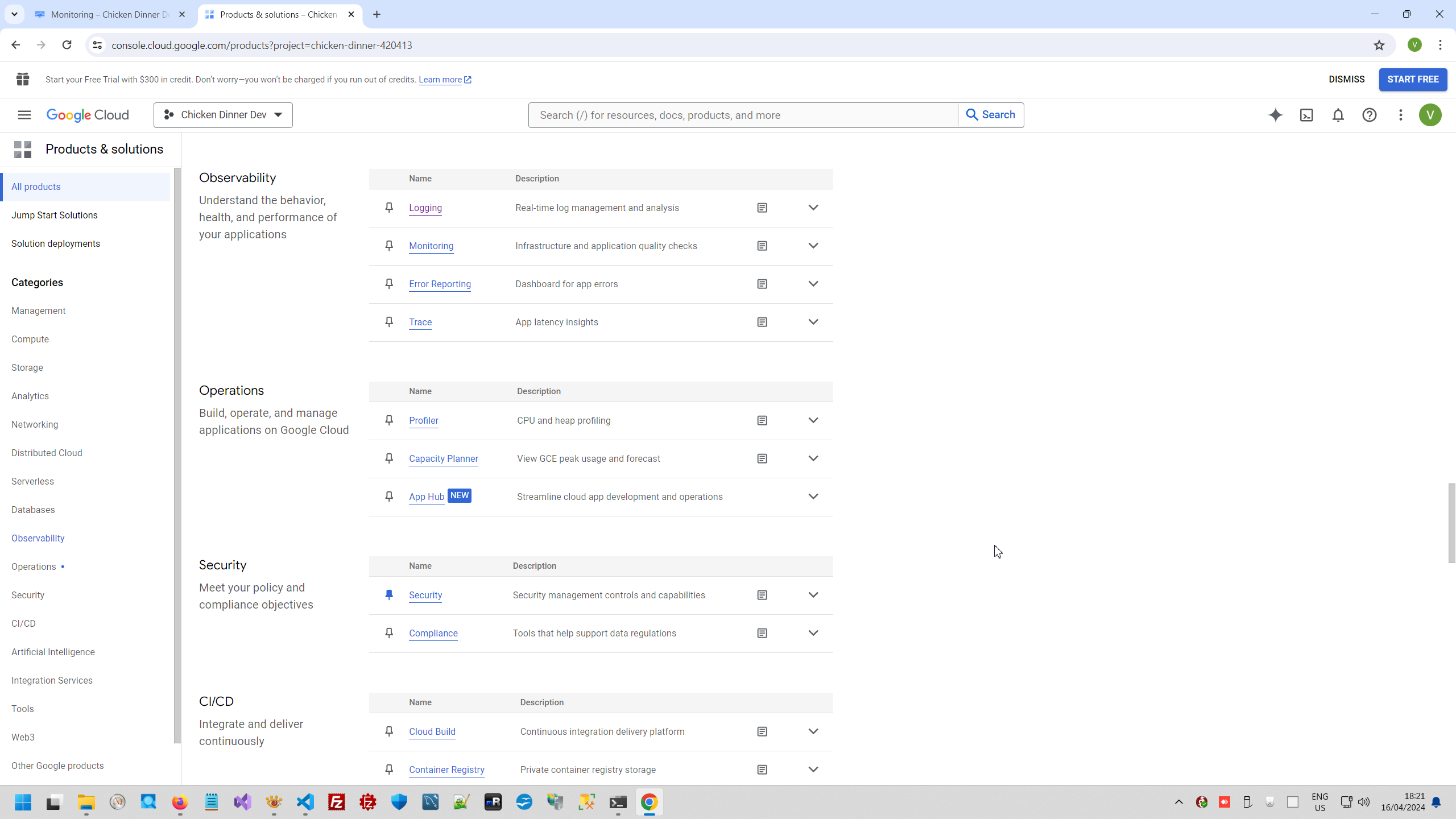Expand the App Hub row details

pyautogui.click(x=813, y=497)
